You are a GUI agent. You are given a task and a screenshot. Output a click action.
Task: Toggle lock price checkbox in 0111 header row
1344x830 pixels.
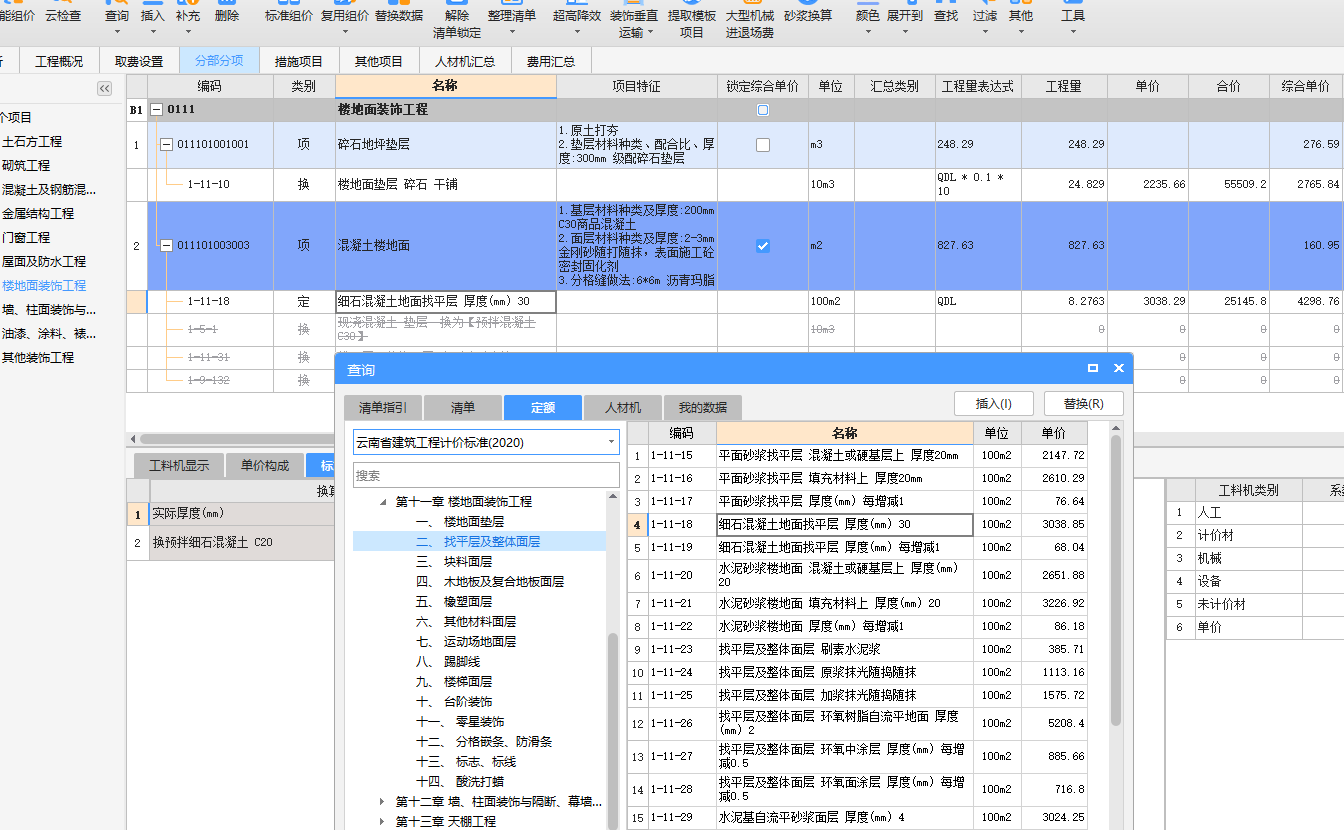coord(763,110)
